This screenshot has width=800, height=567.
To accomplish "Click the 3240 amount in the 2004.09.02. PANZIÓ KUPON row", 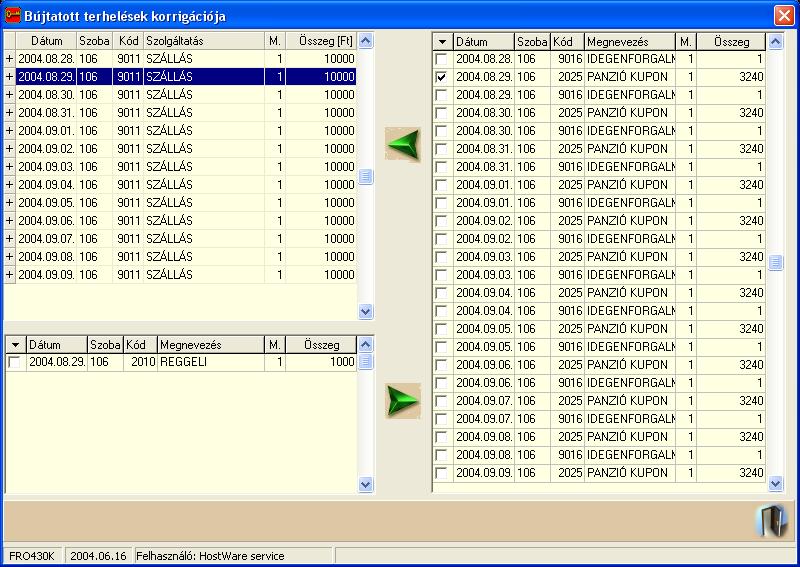I will point(731,220).
